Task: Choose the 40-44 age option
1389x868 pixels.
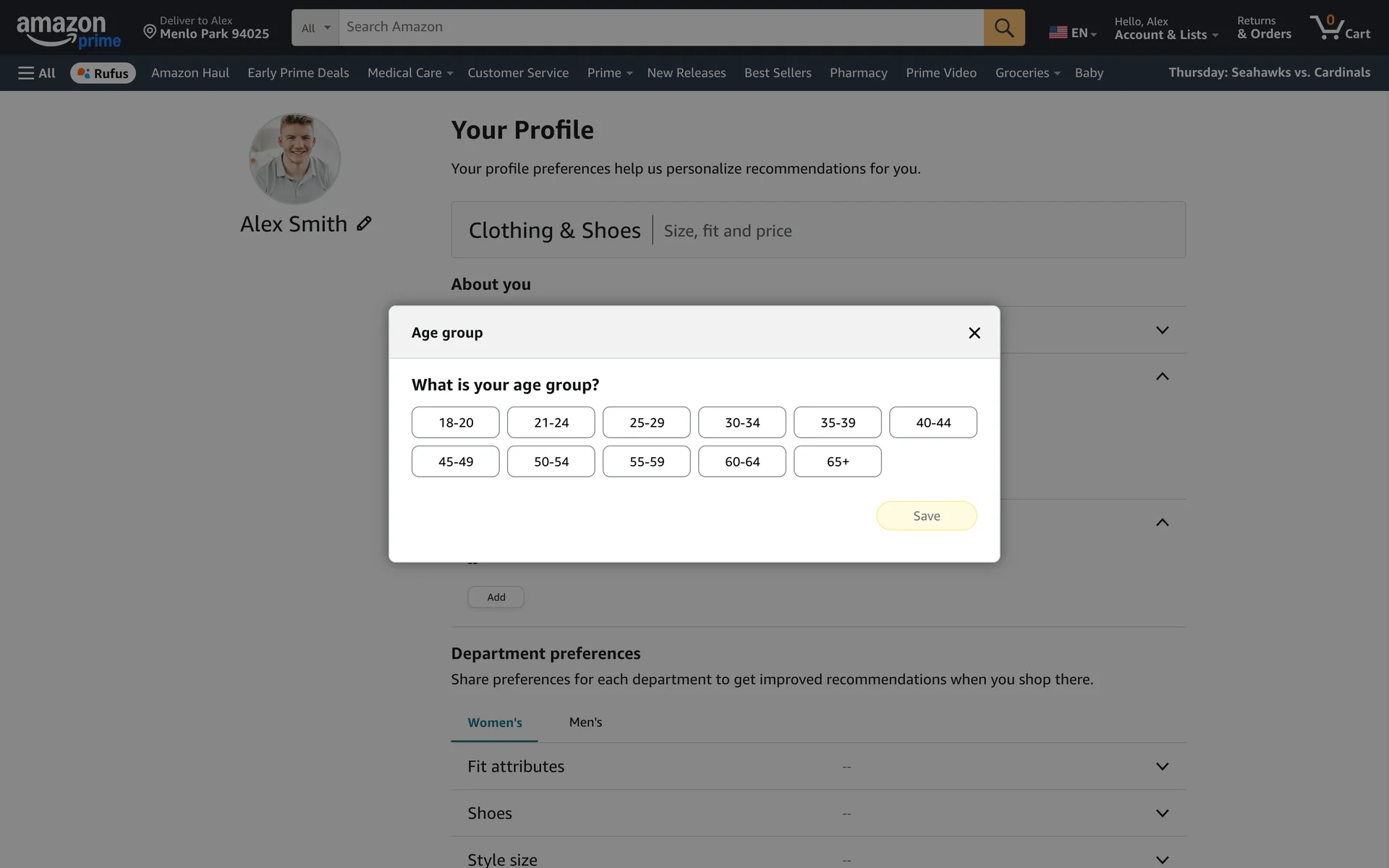Action: (933, 422)
